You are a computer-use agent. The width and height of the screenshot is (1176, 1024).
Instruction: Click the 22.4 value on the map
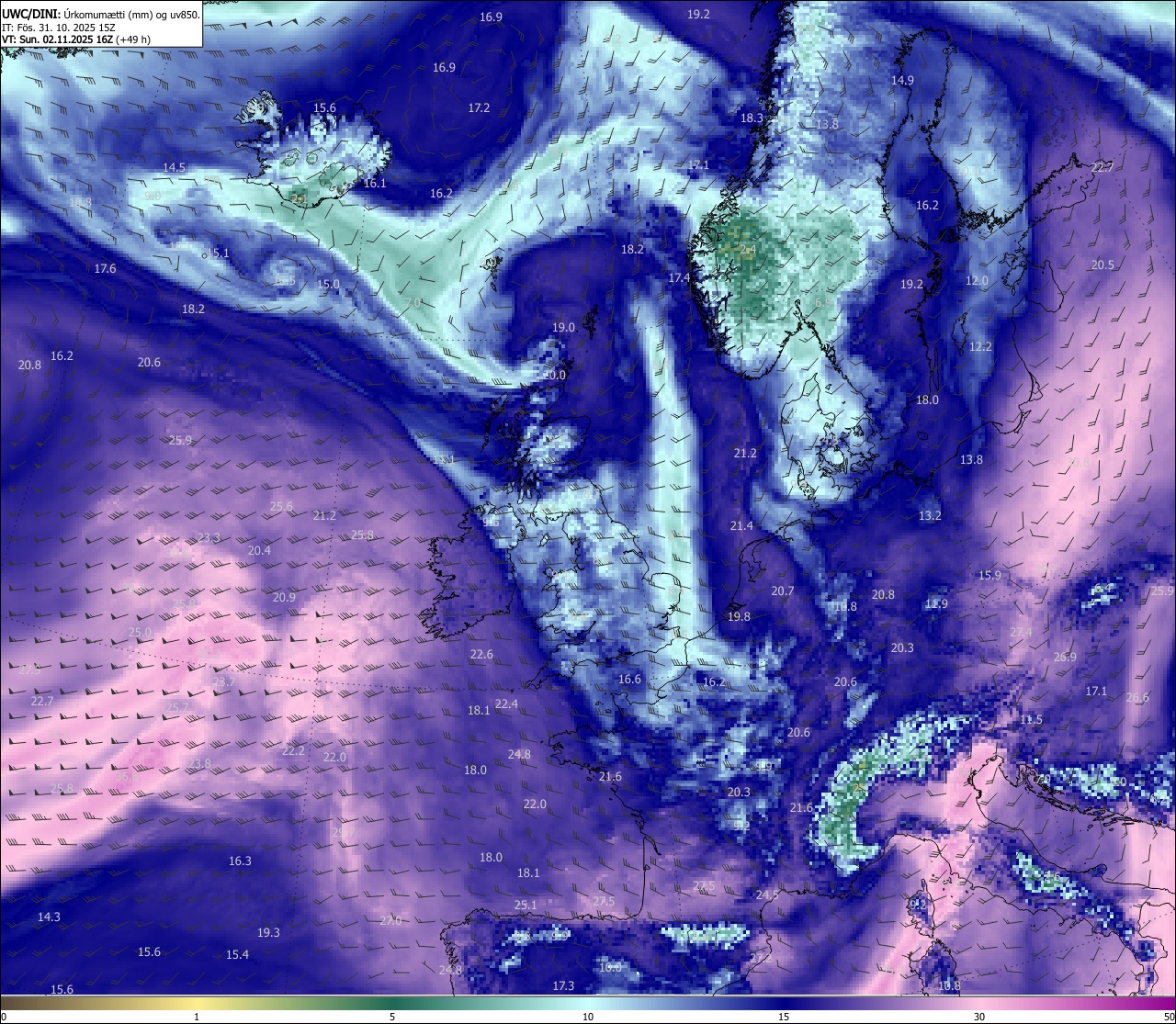506,703
